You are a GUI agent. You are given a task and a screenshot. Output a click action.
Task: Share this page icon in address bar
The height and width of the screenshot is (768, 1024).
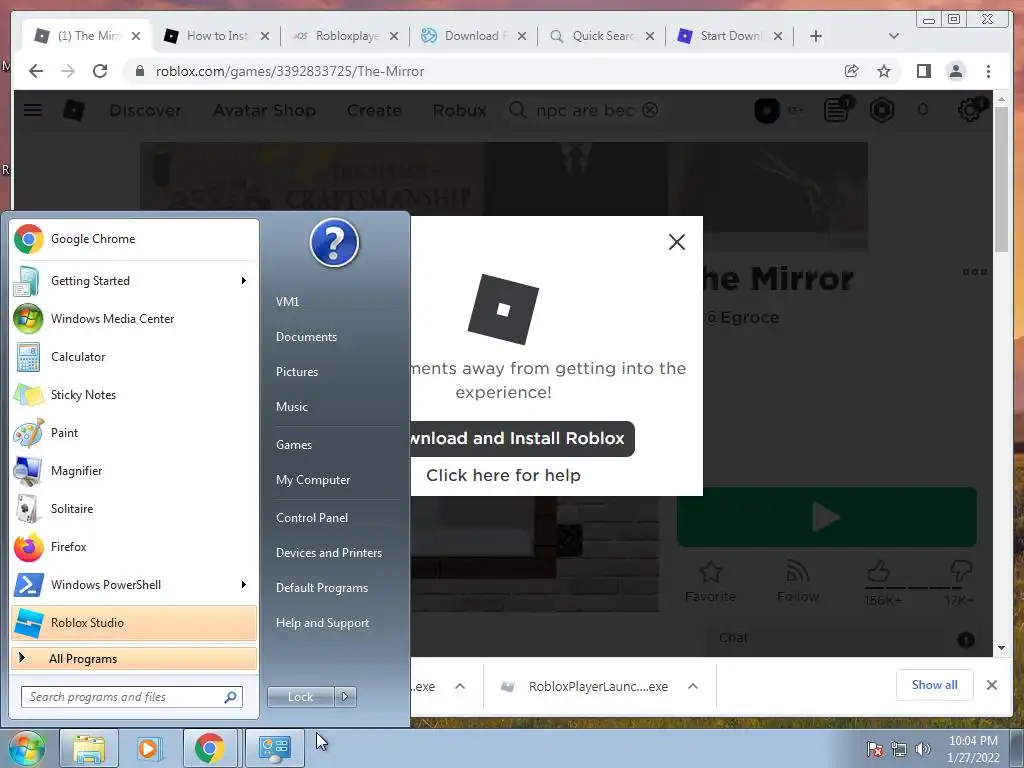pyautogui.click(x=852, y=71)
